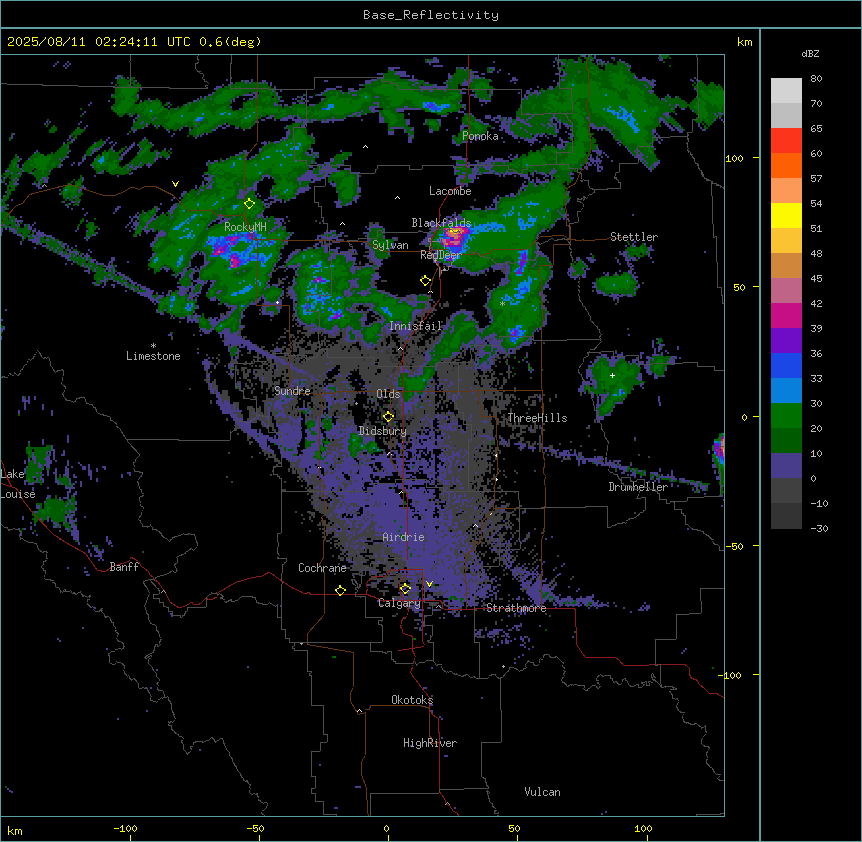
Task: Click the Lake Louise label
Action: point(18,484)
